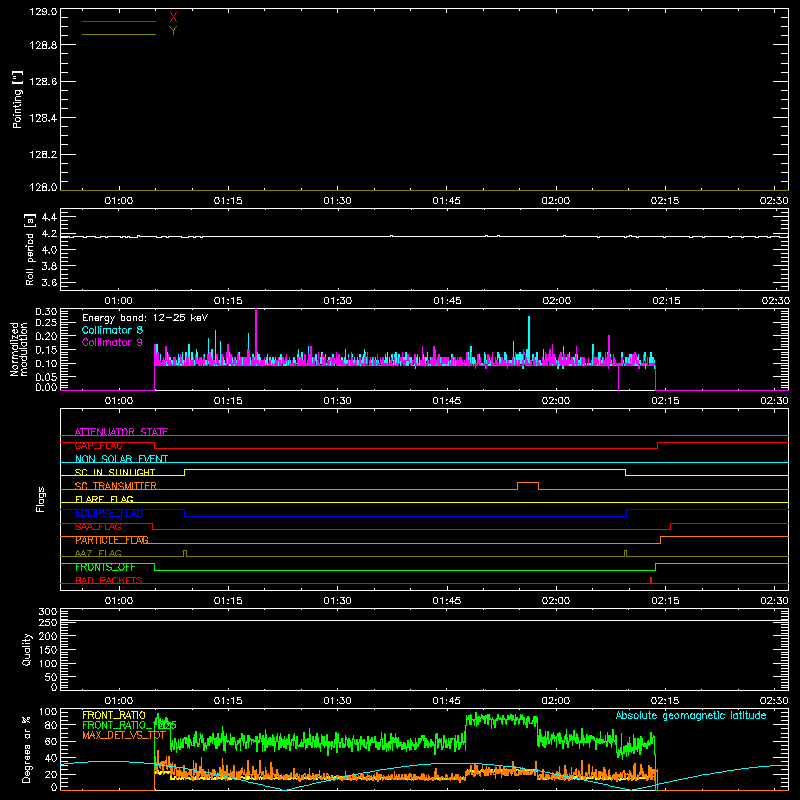Screen dimensions: 800x800
Task: Click the 128.4 tick on Pointing axis
Action: click(43, 118)
